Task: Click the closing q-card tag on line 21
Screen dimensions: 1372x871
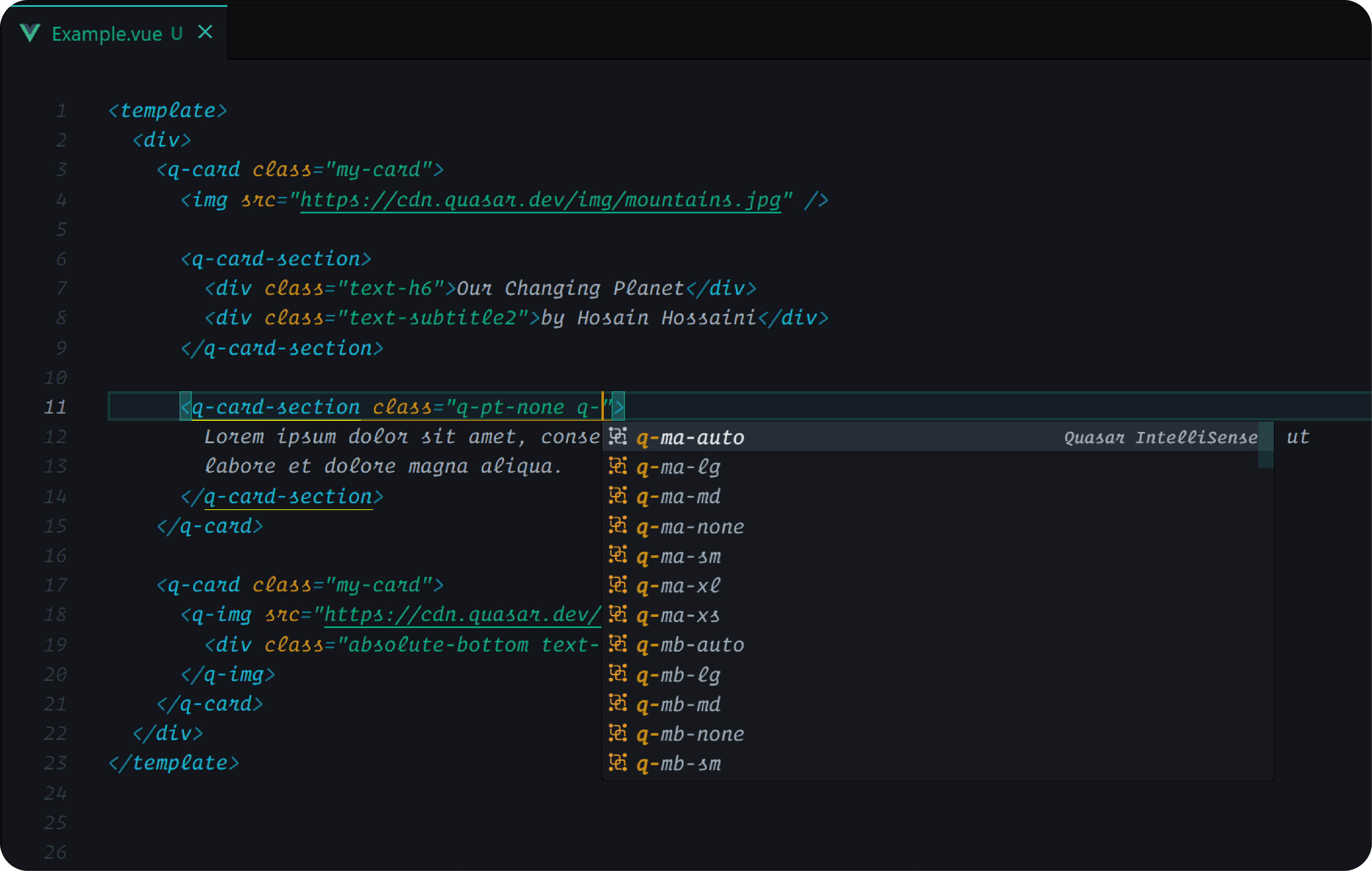Action: click(x=210, y=704)
